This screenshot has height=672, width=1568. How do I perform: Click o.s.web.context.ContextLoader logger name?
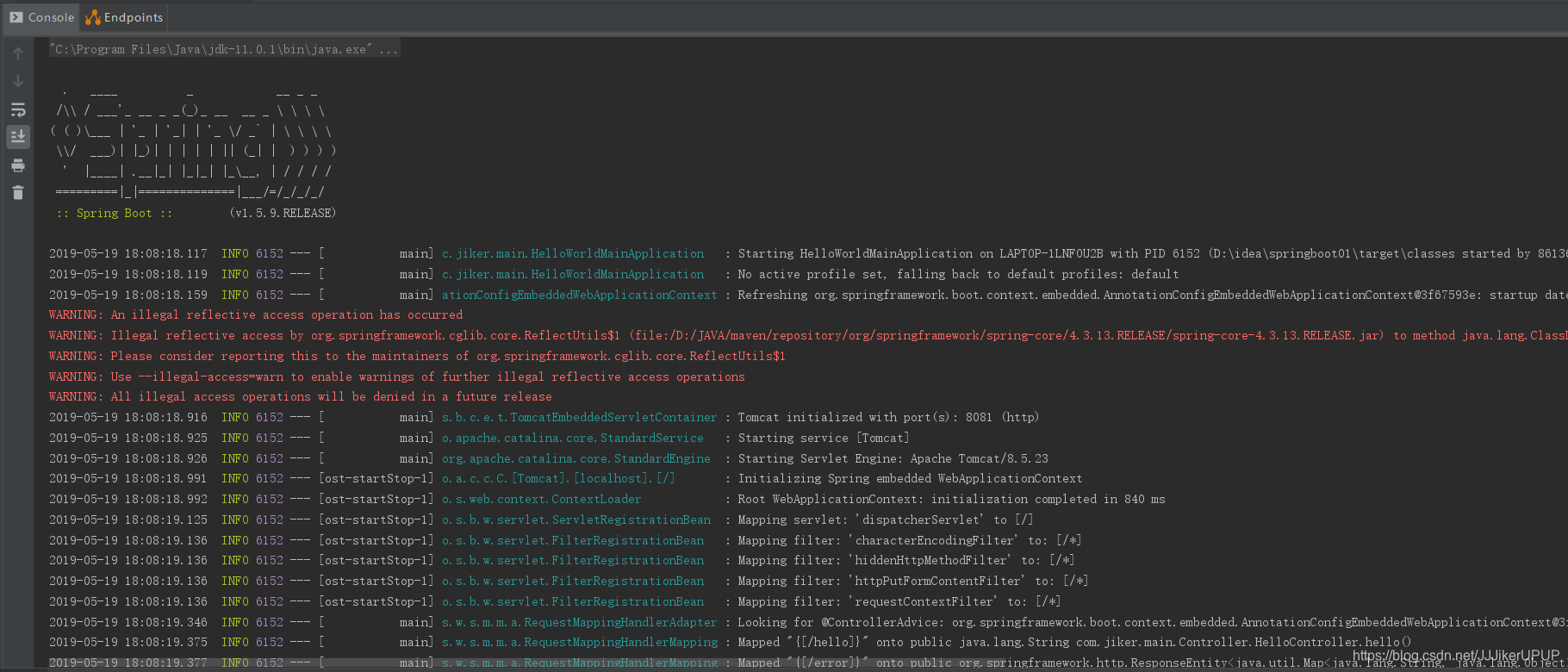(542, 500)
